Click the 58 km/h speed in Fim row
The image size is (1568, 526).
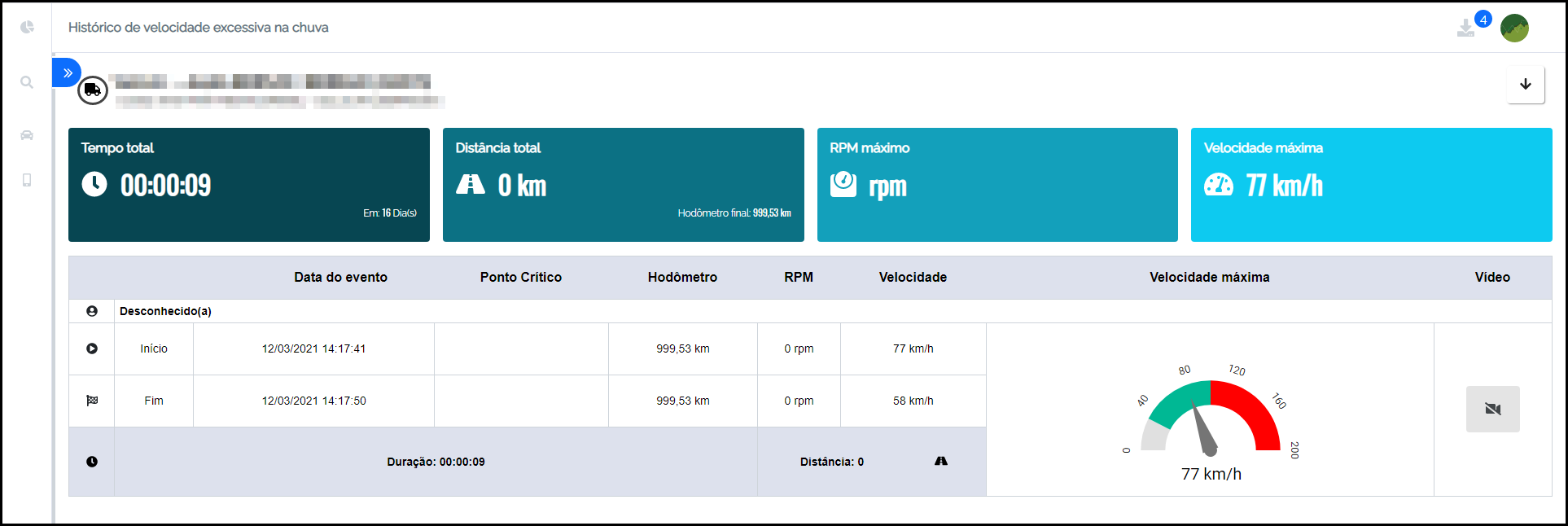tap(913, 401)
